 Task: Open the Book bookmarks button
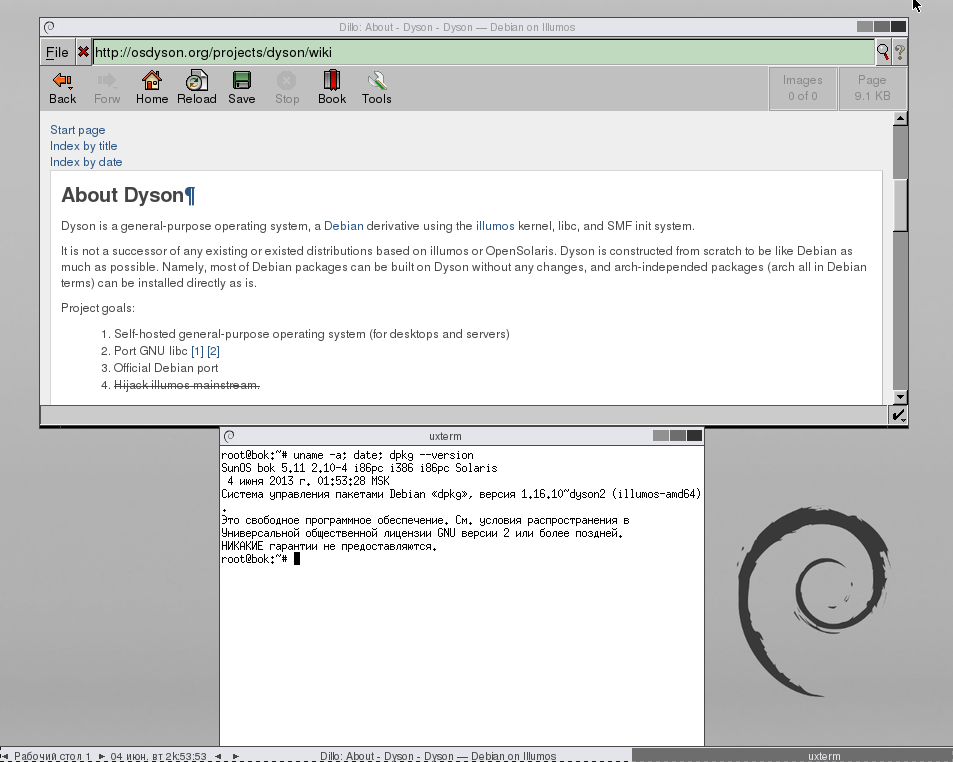click(332, 88)
